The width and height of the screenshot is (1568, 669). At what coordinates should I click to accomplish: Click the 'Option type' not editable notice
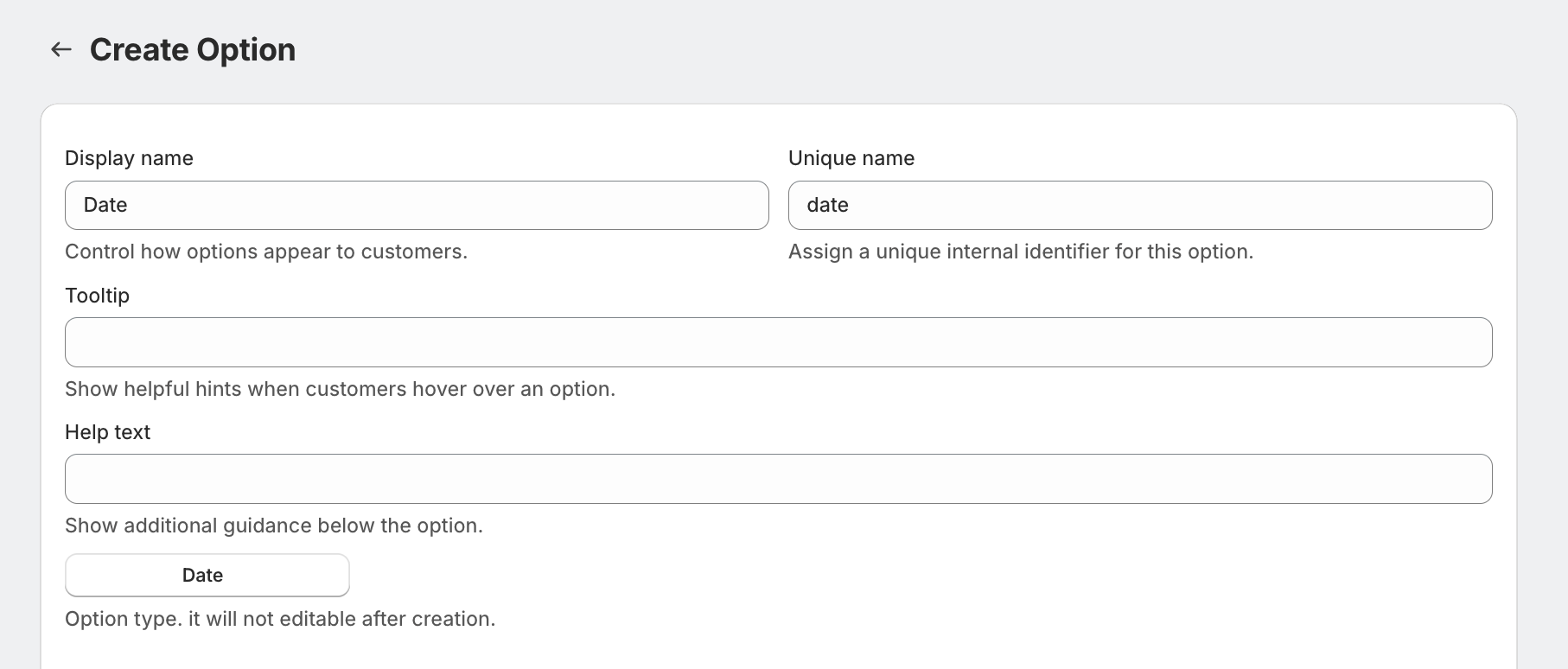280,619
